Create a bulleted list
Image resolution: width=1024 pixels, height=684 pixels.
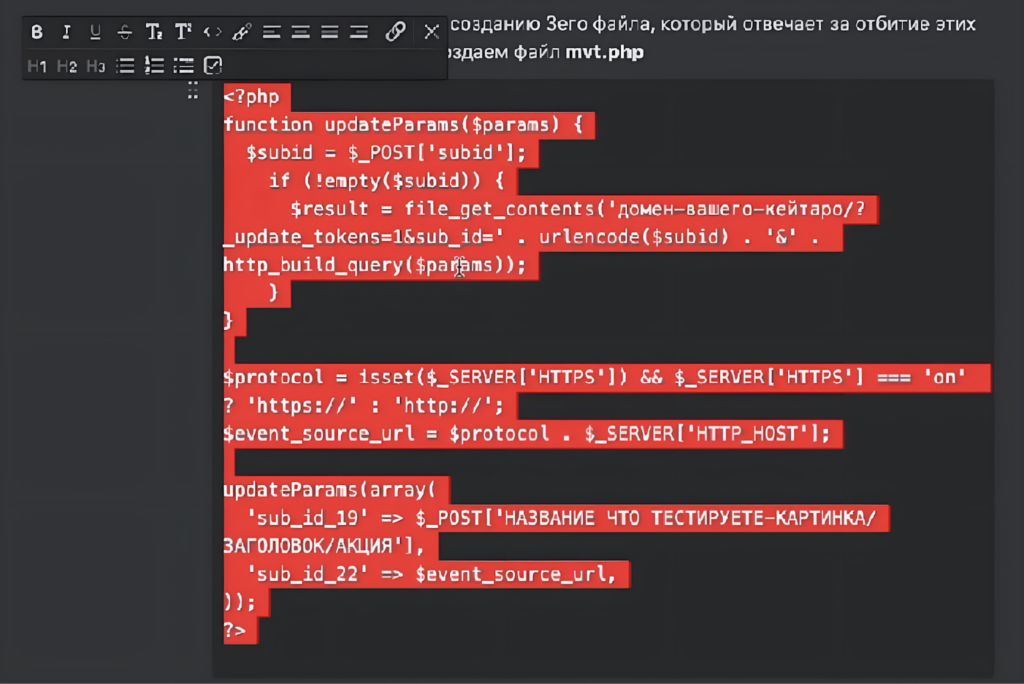click(x=125, y=66)
